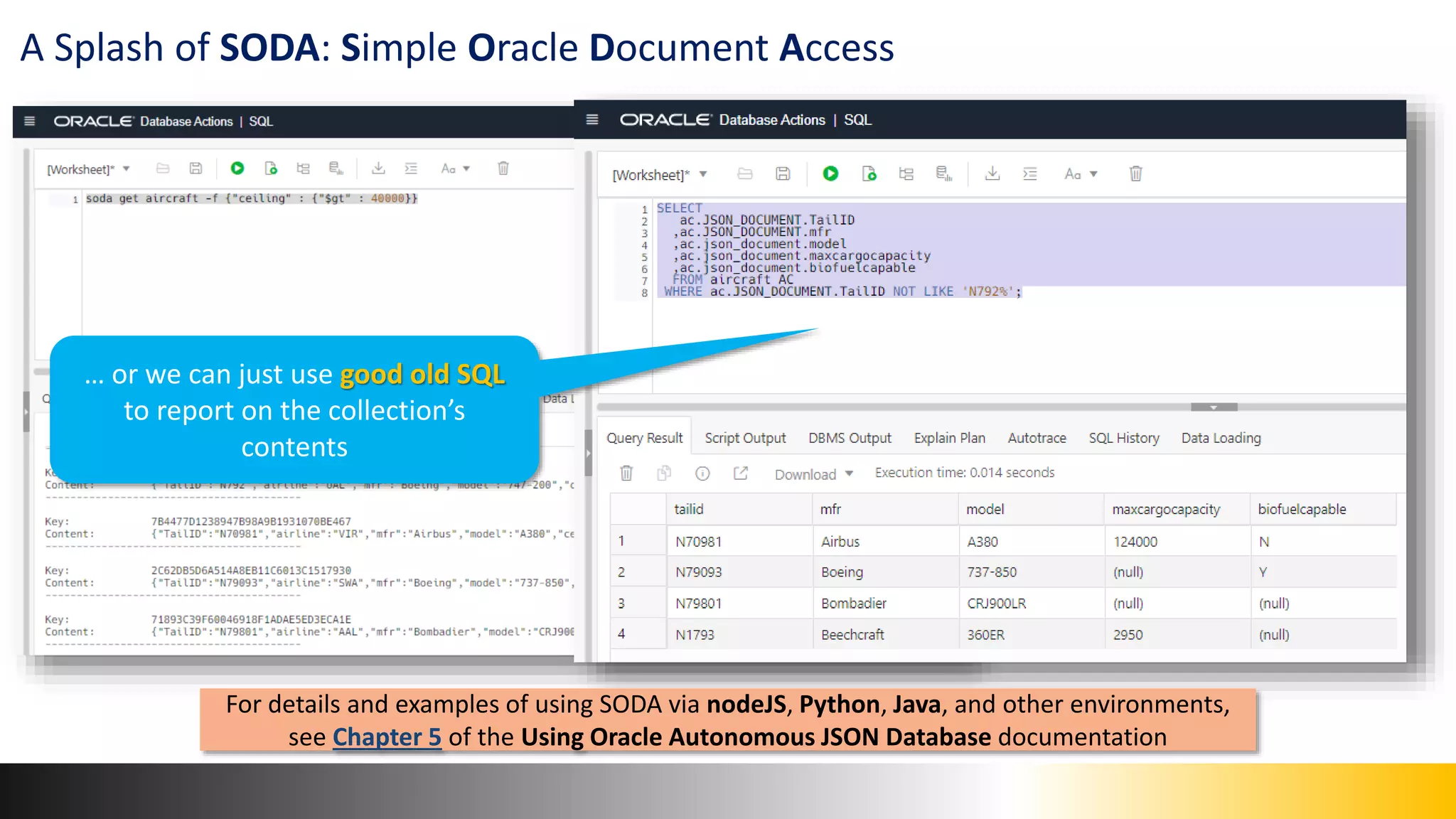Clear right worksheet with trash icon
Screen dimensions: 1456x819
point(1136,173)
